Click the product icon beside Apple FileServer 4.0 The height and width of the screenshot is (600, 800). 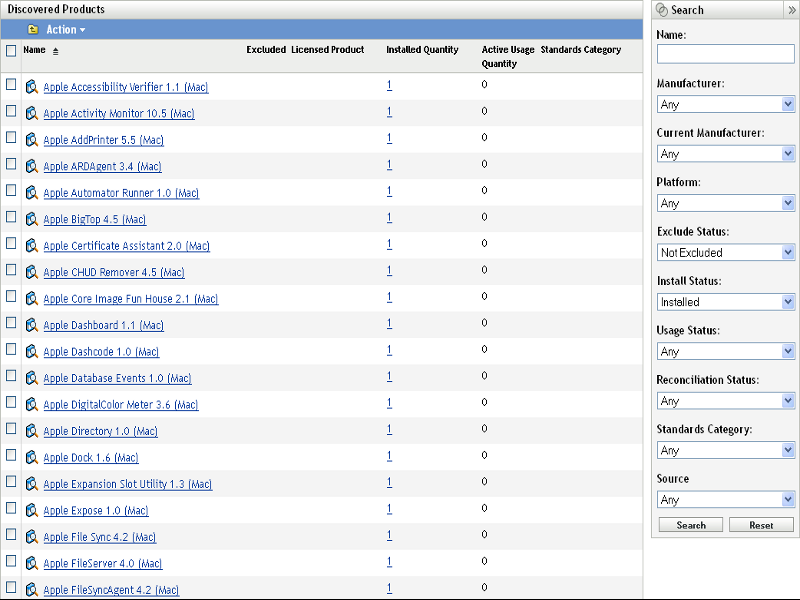point(32,563)
